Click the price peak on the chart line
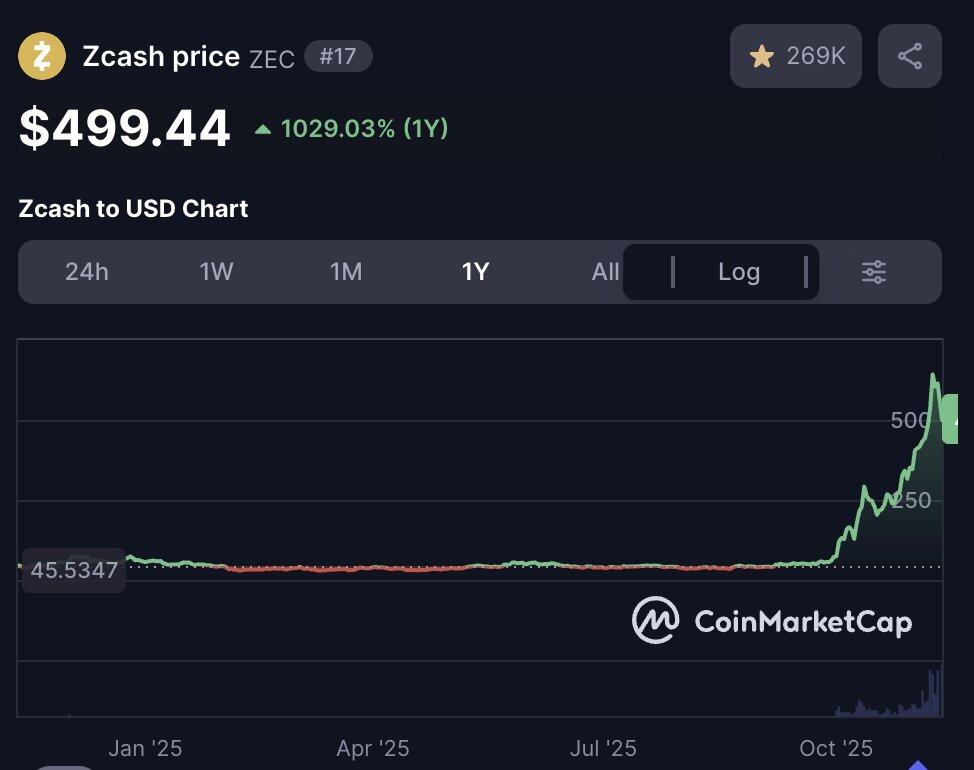 (x=934, y=376)
